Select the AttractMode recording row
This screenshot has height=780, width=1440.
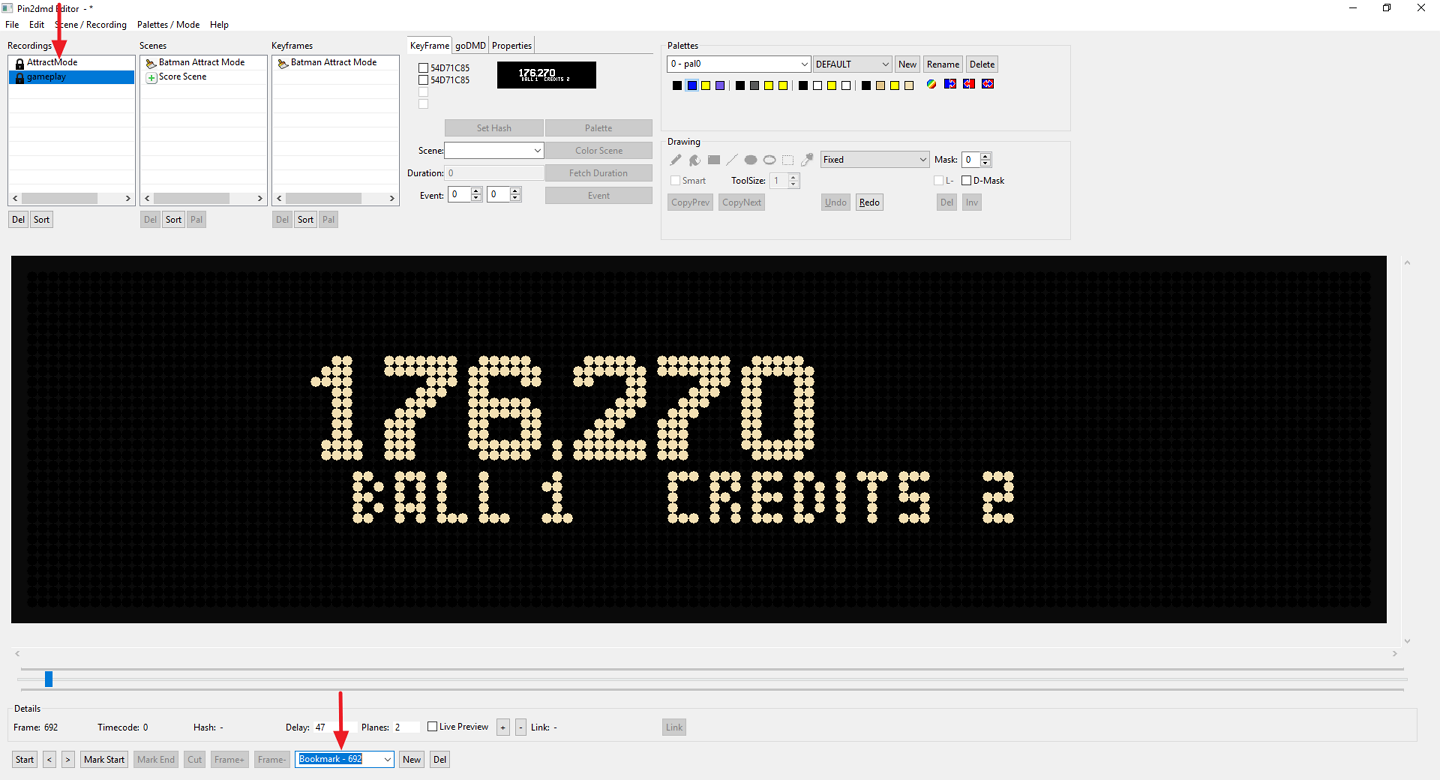pos(71,63)
